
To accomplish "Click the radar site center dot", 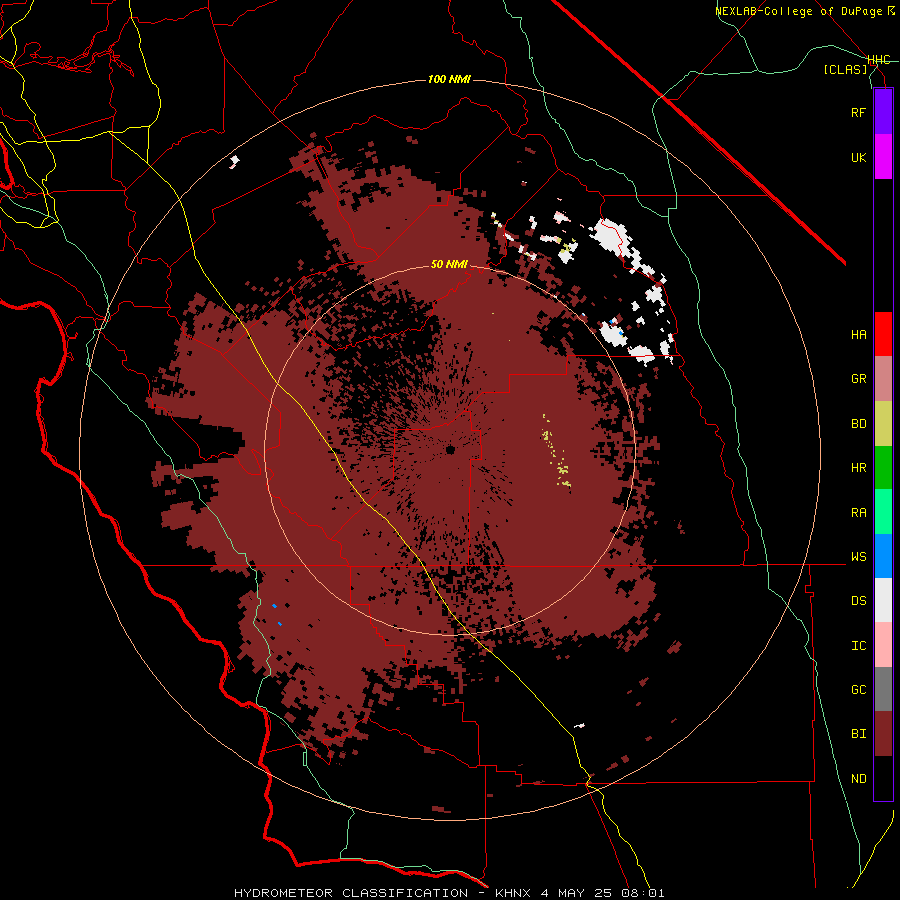I will coord(450,449).
